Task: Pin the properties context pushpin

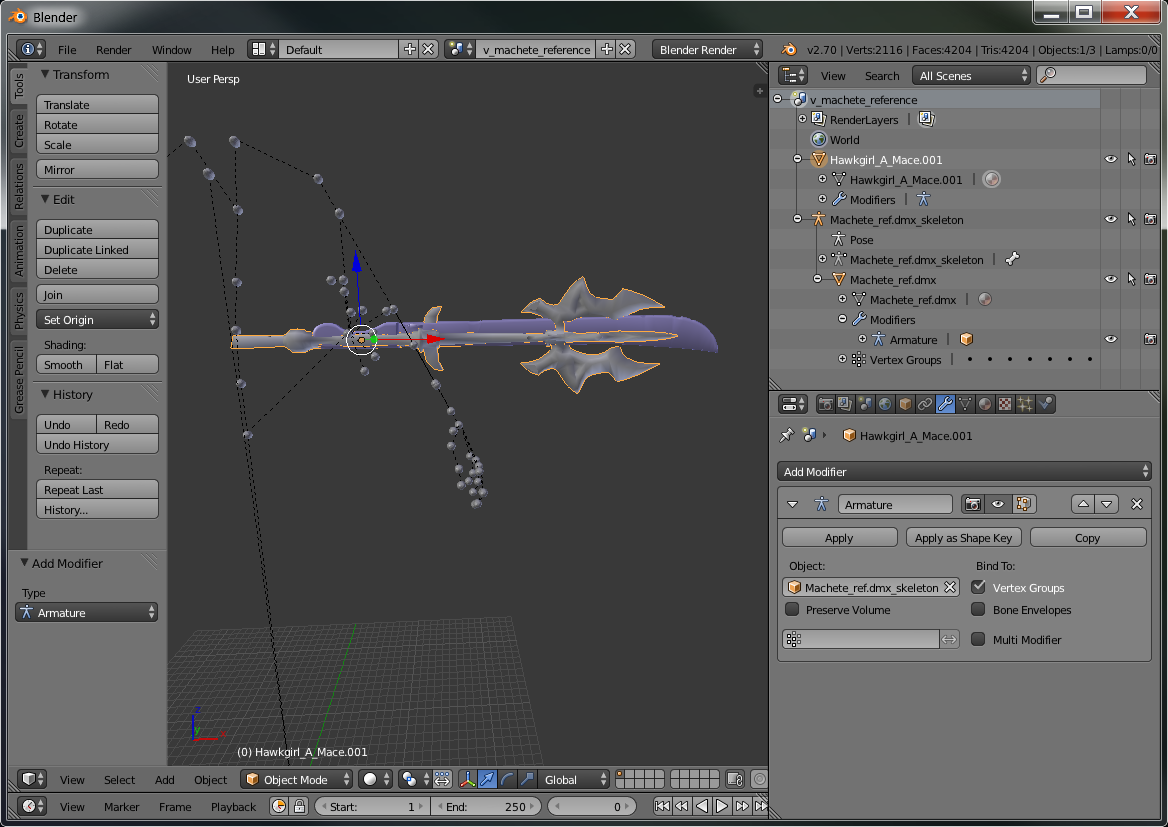Action: (787, 435)
